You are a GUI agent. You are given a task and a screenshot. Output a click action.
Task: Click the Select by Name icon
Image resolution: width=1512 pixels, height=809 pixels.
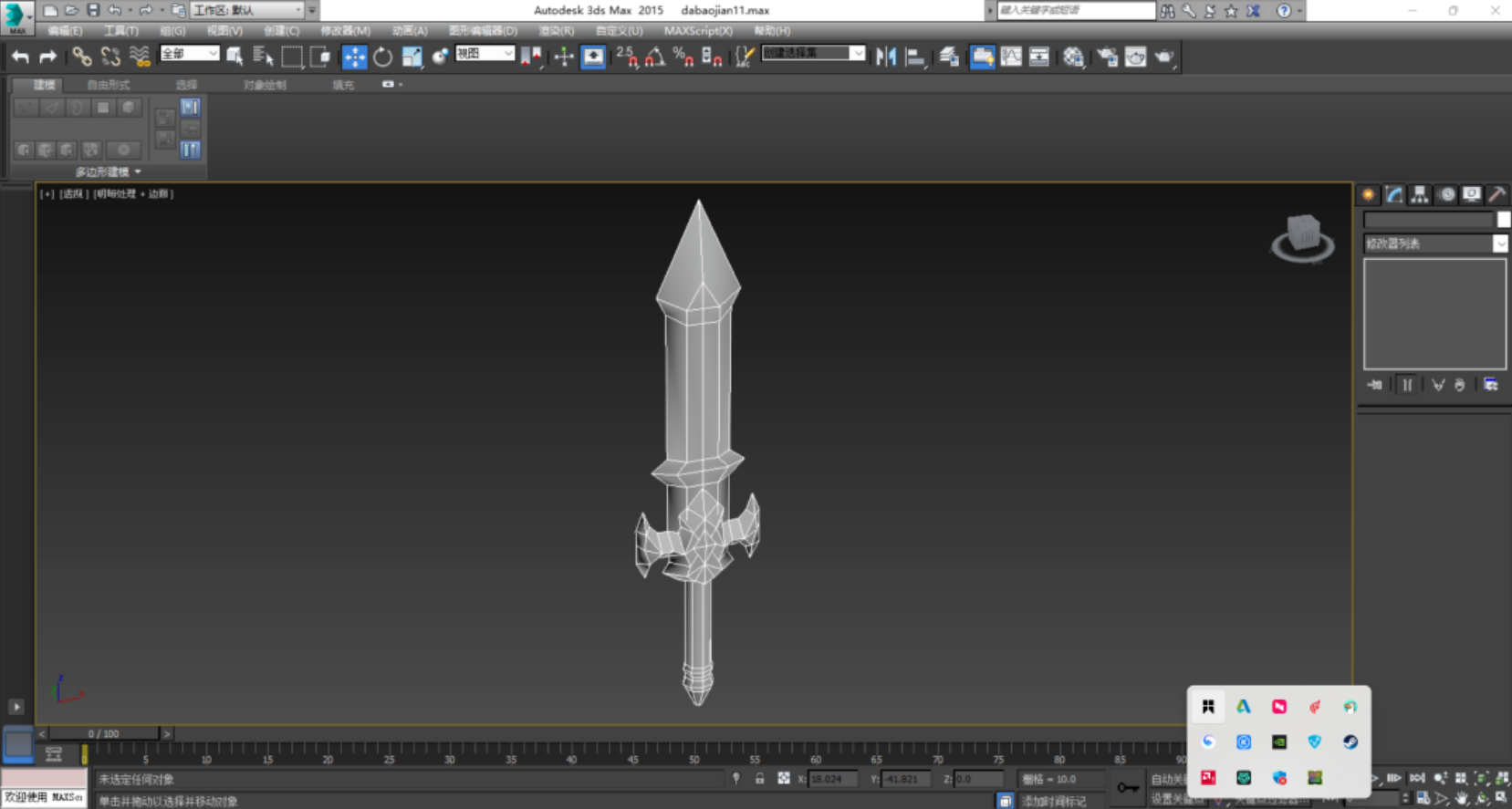(263, 57)
